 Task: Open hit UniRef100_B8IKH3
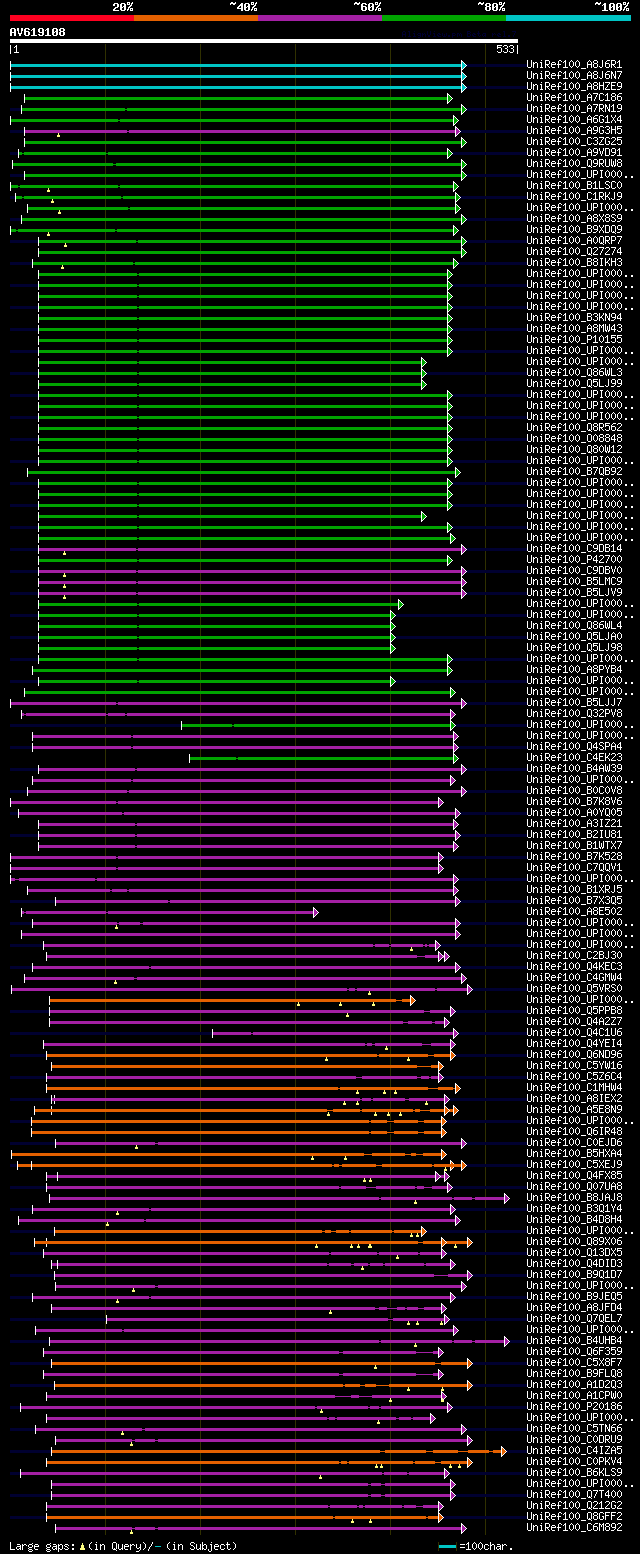[x=574, y=263]
